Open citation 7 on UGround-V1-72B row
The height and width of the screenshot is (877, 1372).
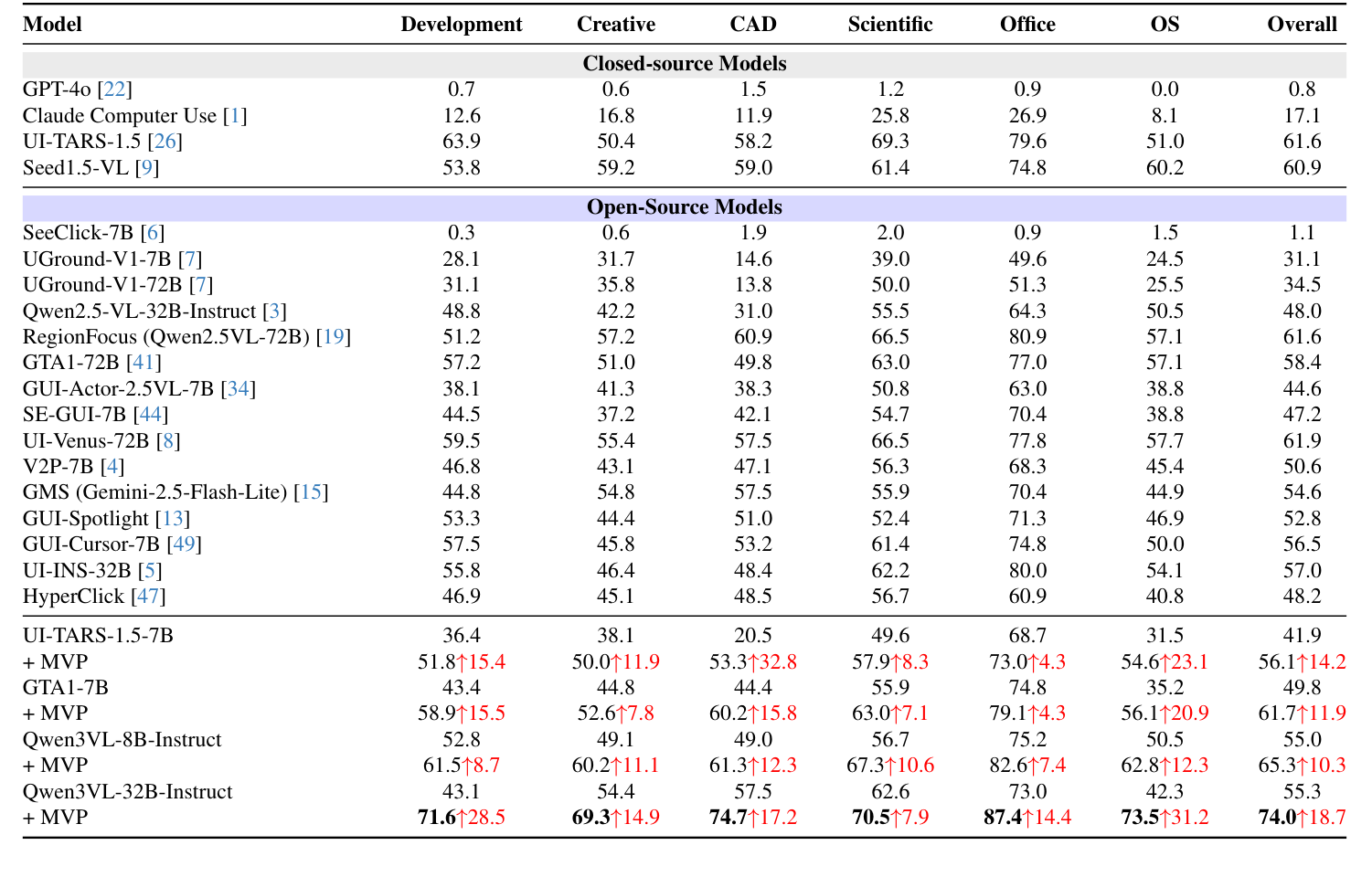(201, 285)
